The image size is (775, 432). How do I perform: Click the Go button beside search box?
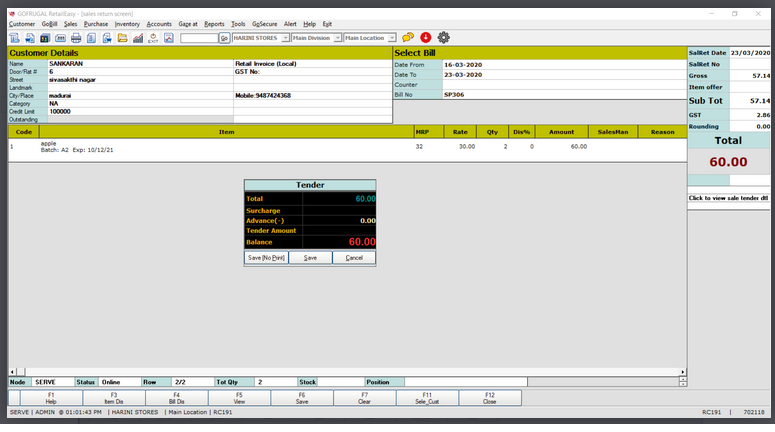(224, 38)
